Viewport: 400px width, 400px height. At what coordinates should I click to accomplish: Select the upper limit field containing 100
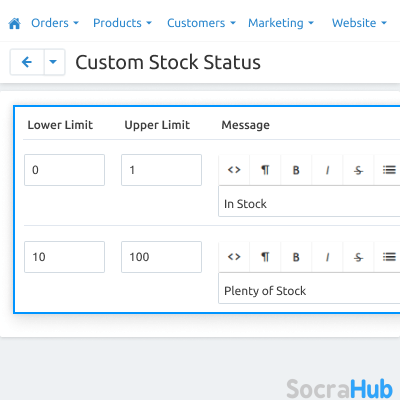click(x=162, y=257)
